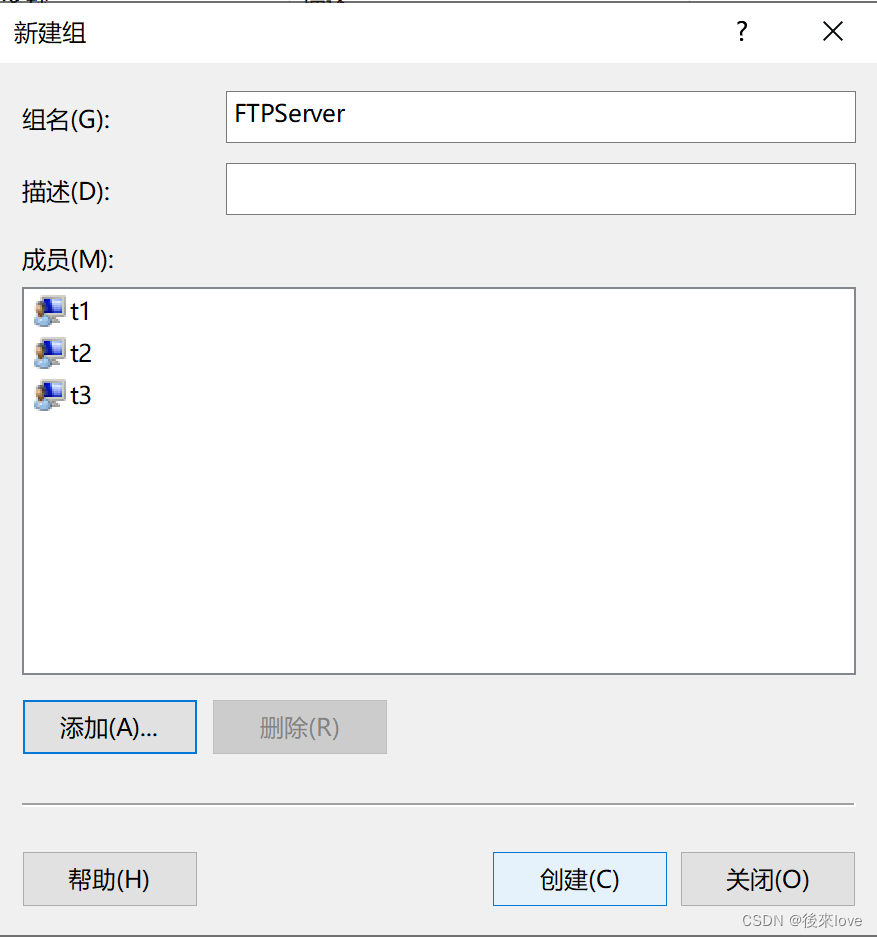This screenshot has height=938, width=877.
Task: Click 关闭(O) to dismiss the dialog
Action: (768, 879)
